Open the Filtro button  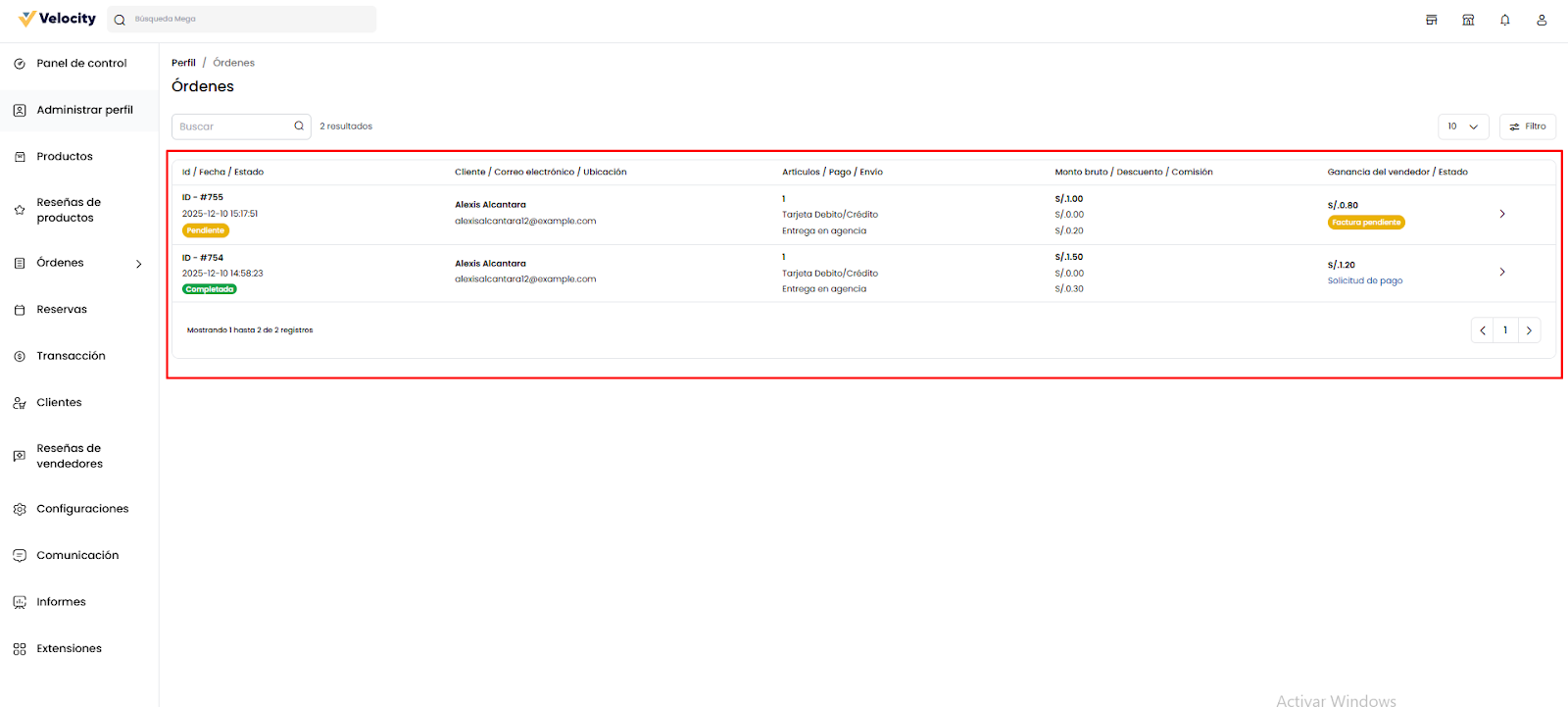pyautogui.click(x=1527, y=126)
